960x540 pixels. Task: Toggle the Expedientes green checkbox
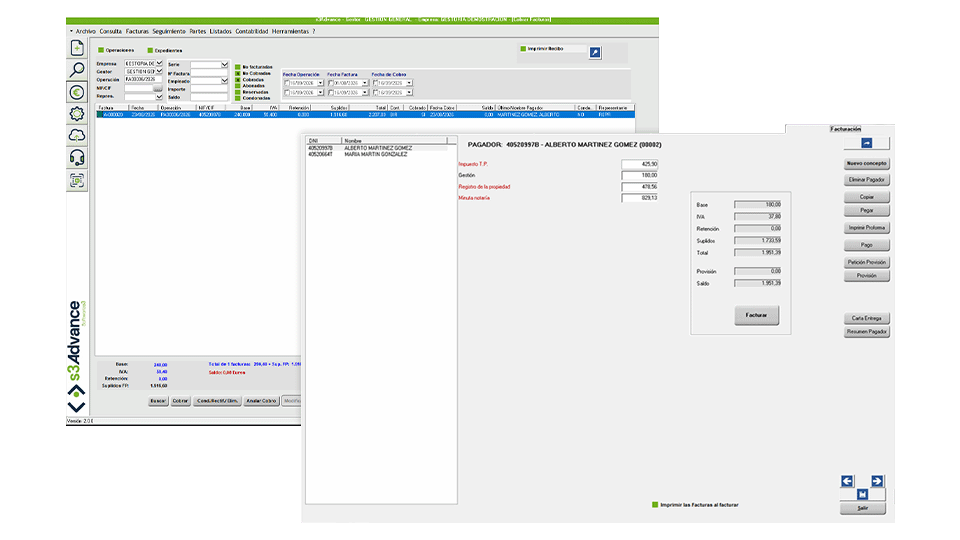[150, 50]
